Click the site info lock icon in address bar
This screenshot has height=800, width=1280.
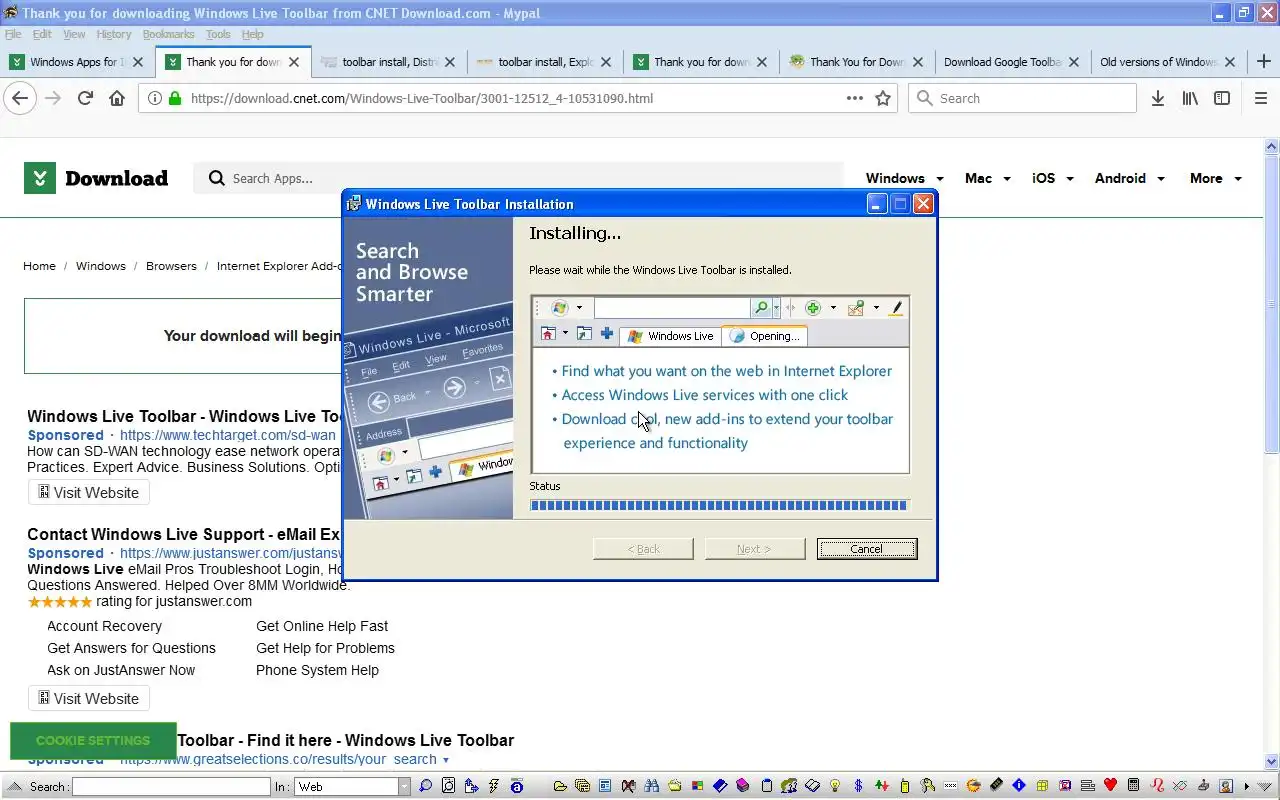pos(175,98)
